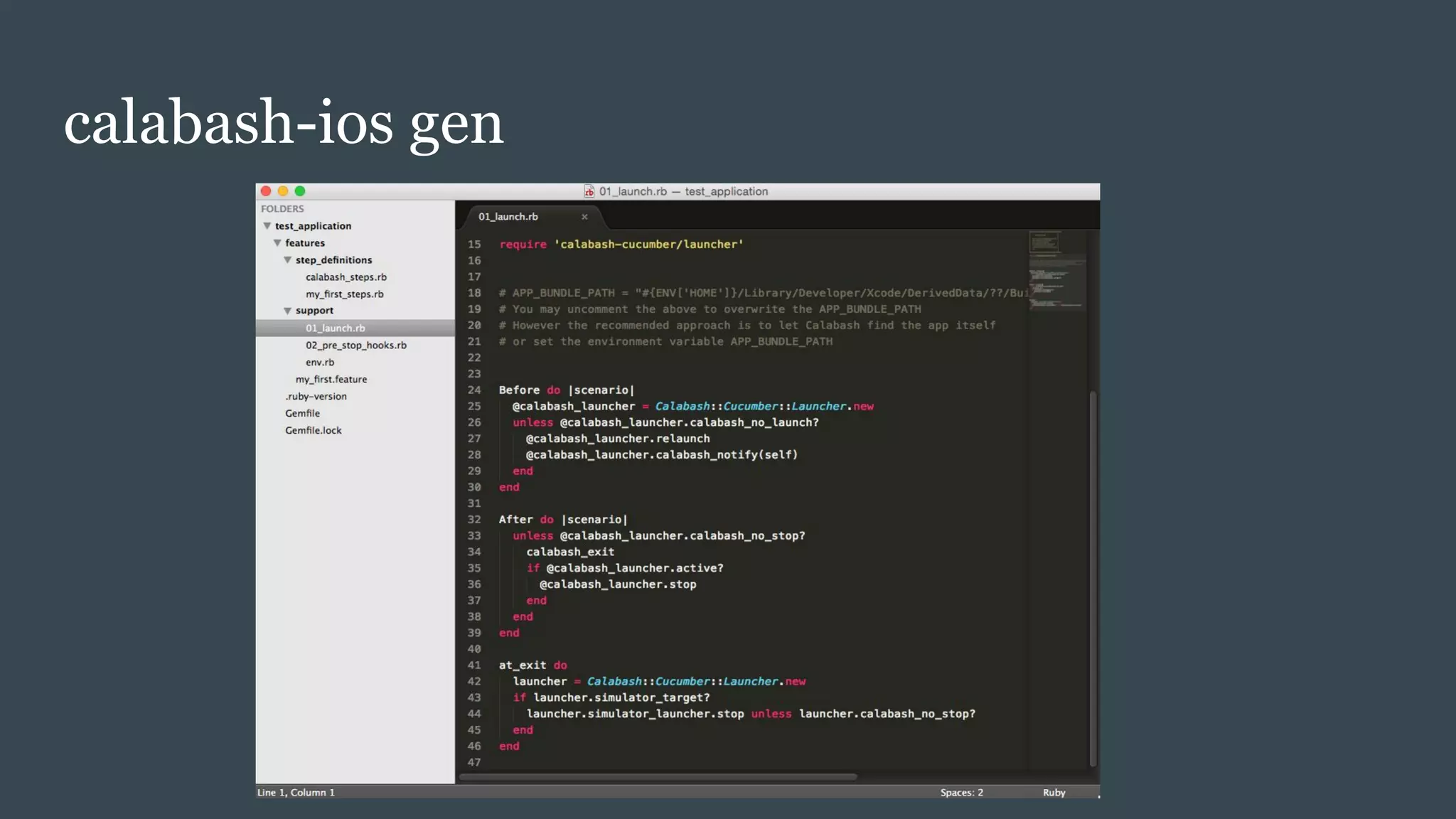This screenshot has width=1456, height=819.
Task: Click the Ruby file icon in title bar
Action: pos(589,191)
